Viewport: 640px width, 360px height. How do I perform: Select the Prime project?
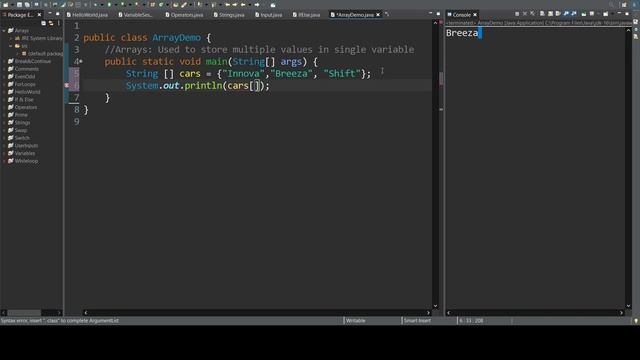21,115
